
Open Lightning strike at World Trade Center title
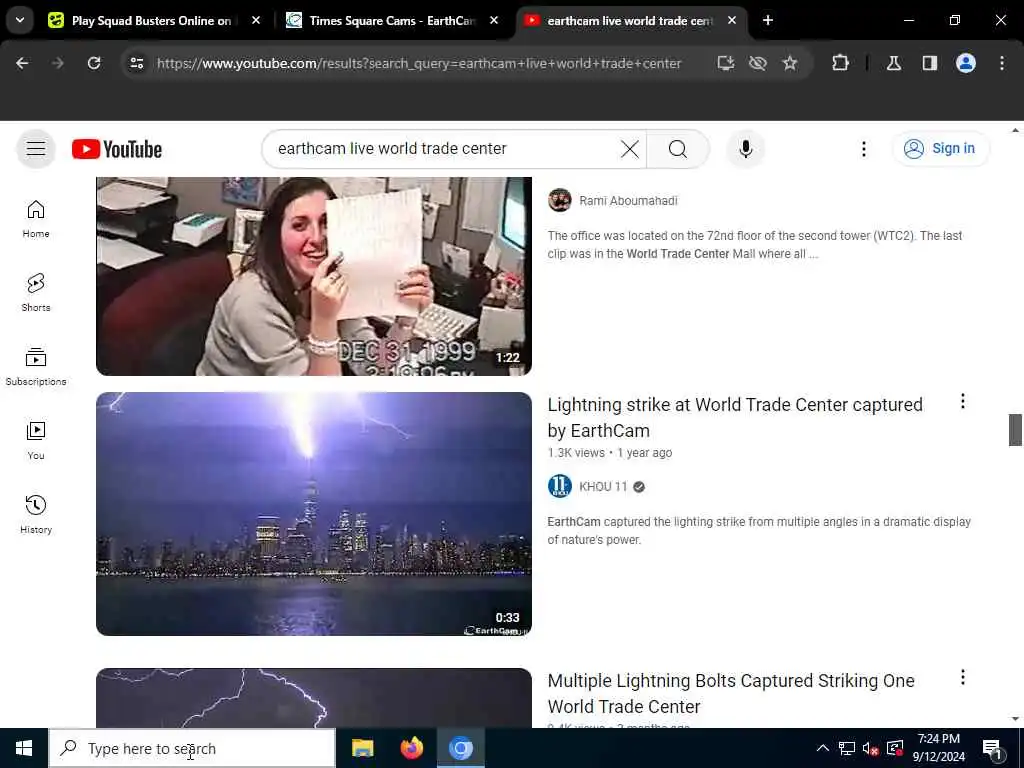click(735, 418)
